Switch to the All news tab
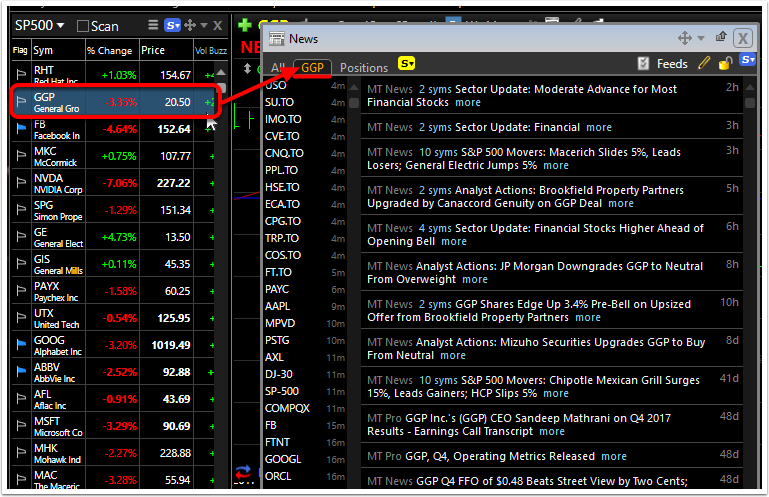Viewport: 769px width, 497px height. coord(278,68)
